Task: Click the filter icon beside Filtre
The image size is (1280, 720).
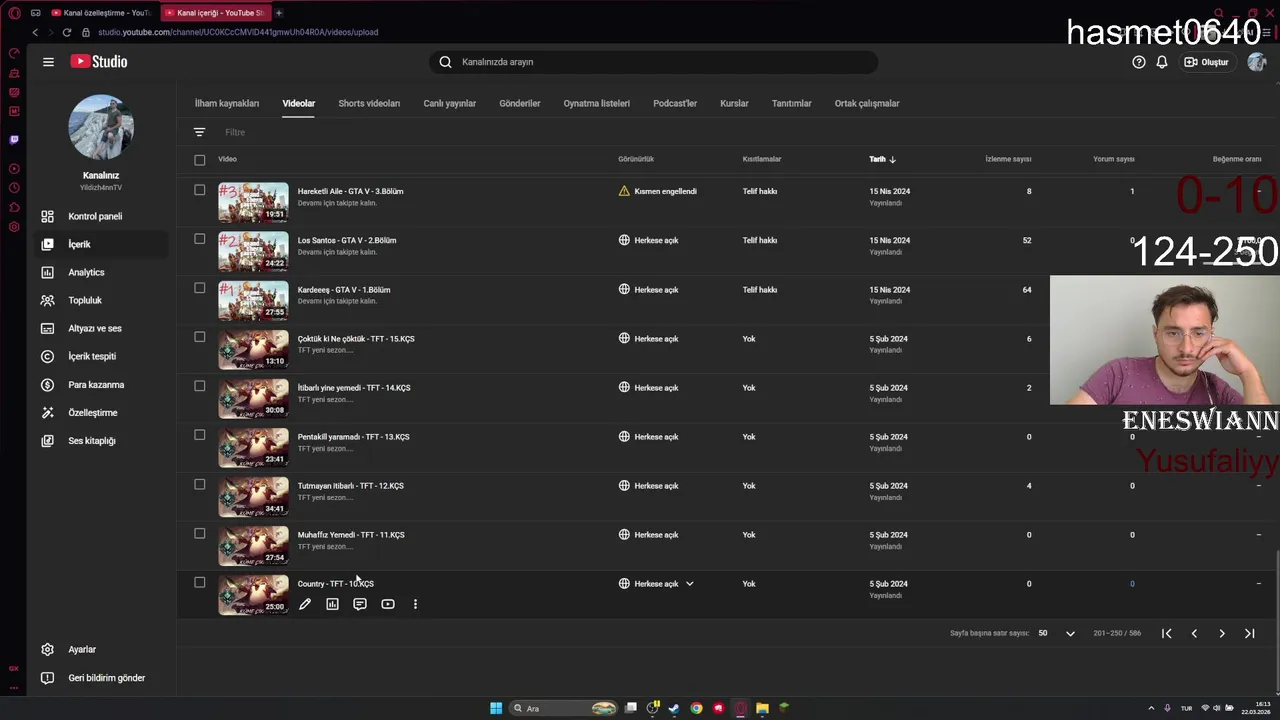Action: click(x=199, y=132)
